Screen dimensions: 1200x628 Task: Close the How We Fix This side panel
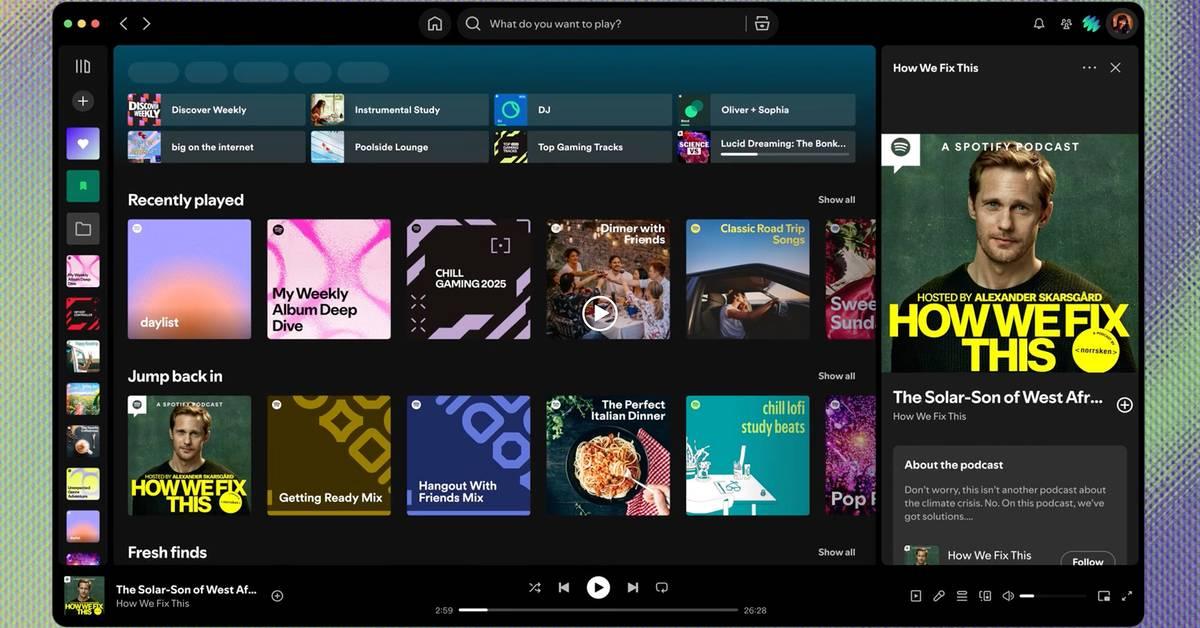click(1115, 68)
